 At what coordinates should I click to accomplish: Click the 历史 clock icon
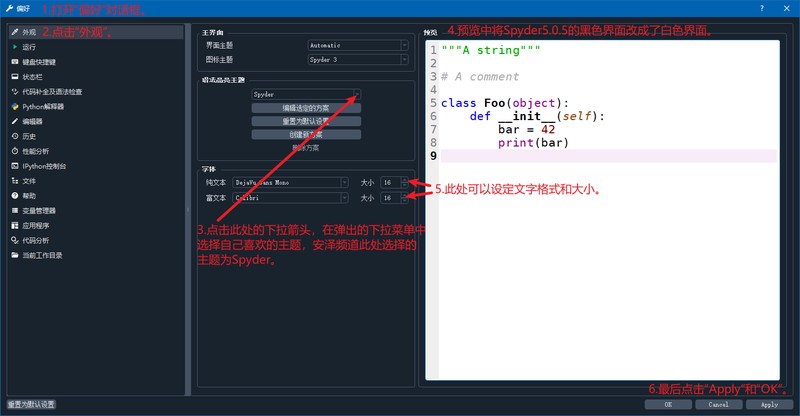click(x=15, y=136)
